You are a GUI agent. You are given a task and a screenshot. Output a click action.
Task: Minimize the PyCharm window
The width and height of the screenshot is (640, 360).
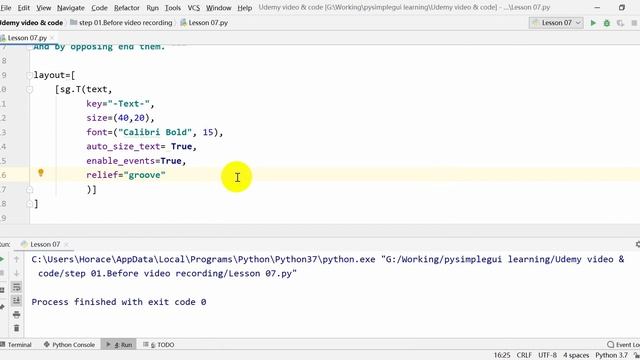coord(597,8)
